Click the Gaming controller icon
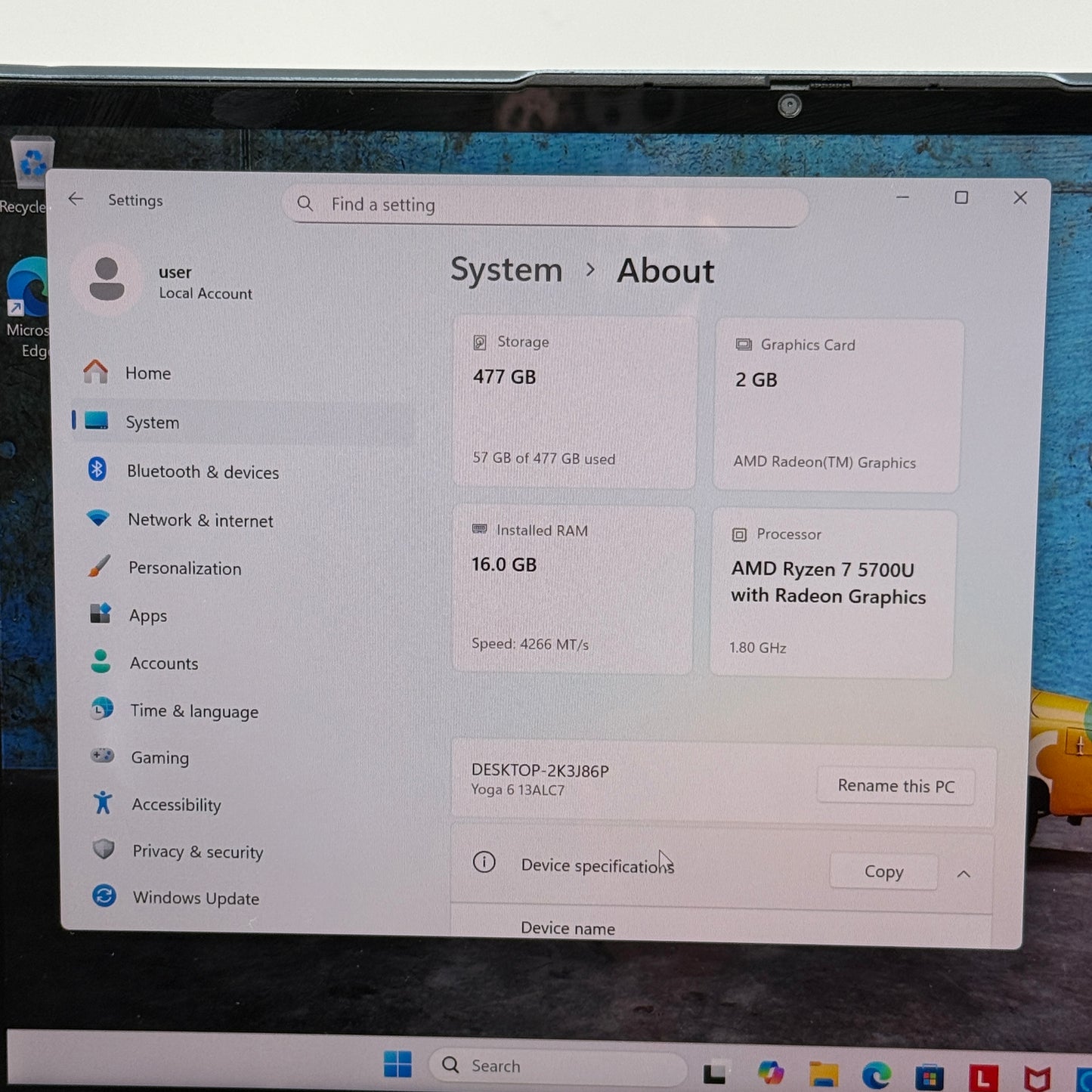The height and width of the screenshot is (1092, 1092). pyautogui.click(x=102, y=755)
